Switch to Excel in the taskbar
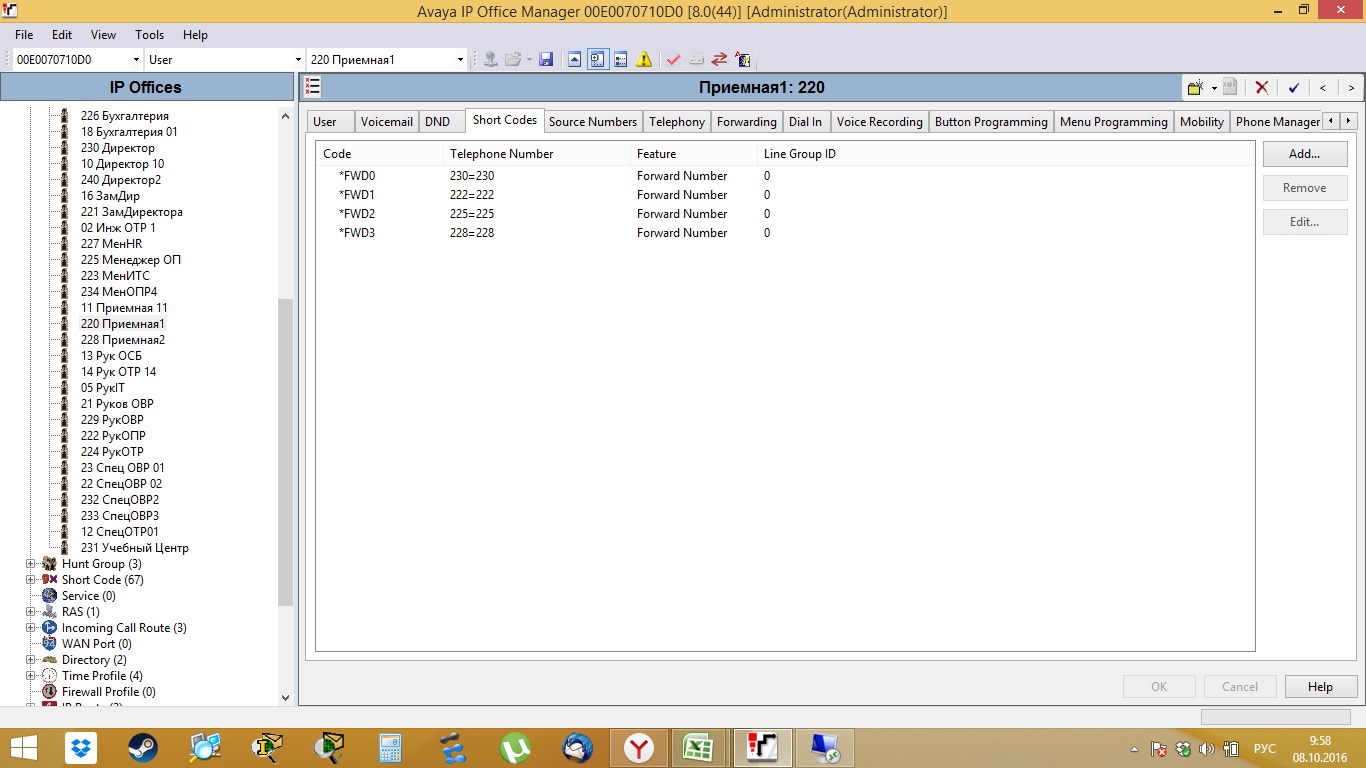 [x=697, y=747]
